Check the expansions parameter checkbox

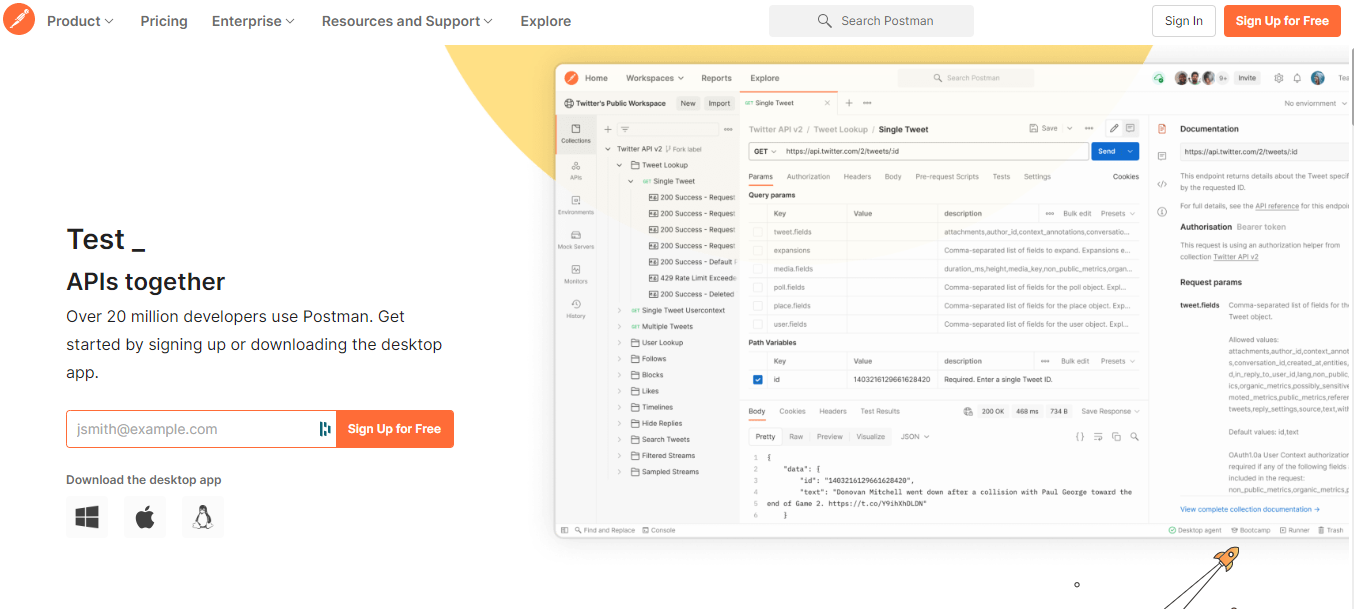[756, 249]
